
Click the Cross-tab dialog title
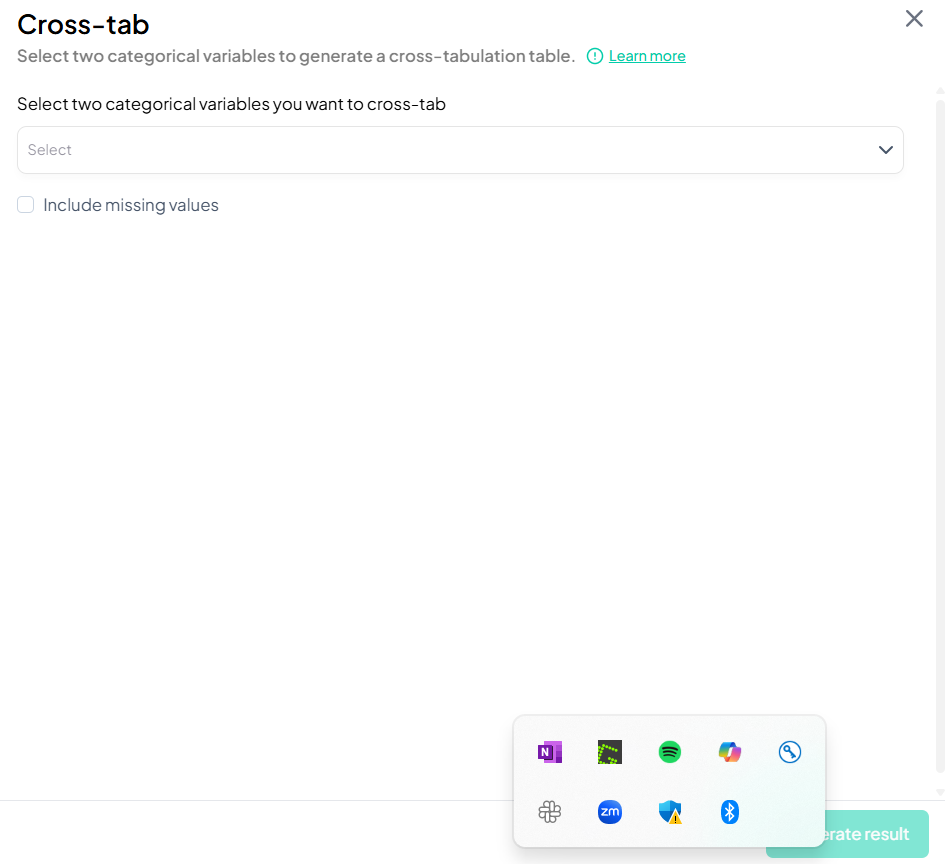pyautogui.click(x=83, y=24)
